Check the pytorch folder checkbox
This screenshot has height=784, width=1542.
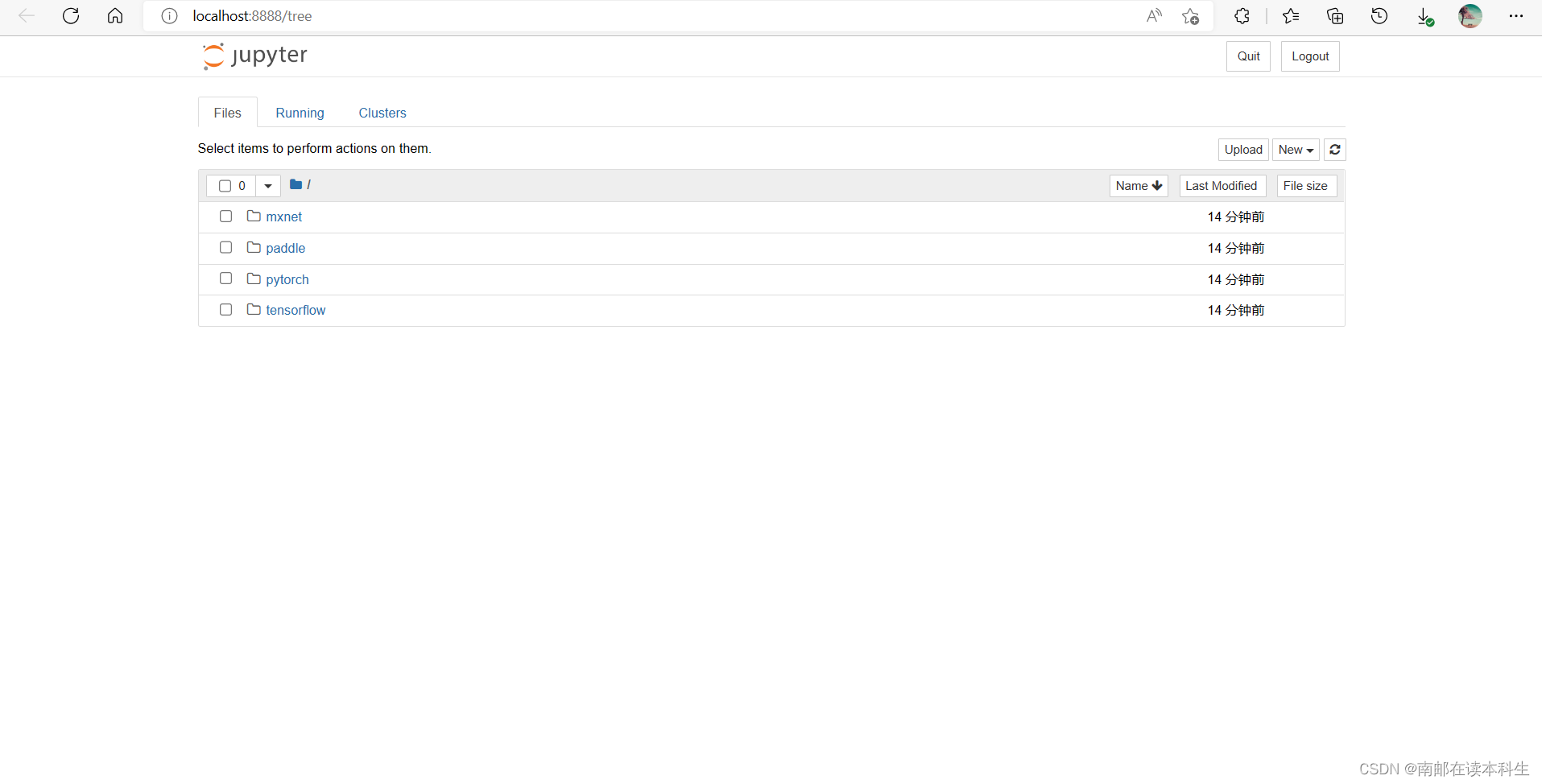225,278
